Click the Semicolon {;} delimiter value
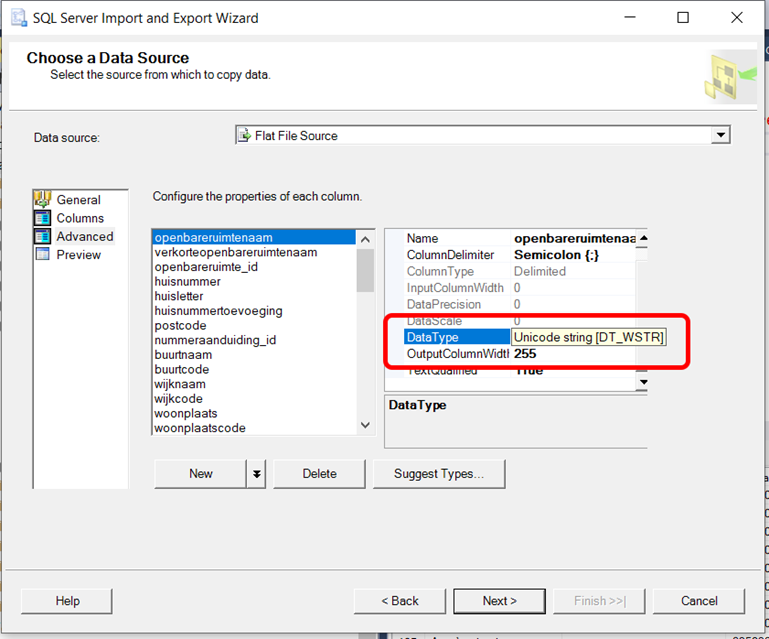Image resolution: width=769 pixels, height=639 pixels. (556, 255)
